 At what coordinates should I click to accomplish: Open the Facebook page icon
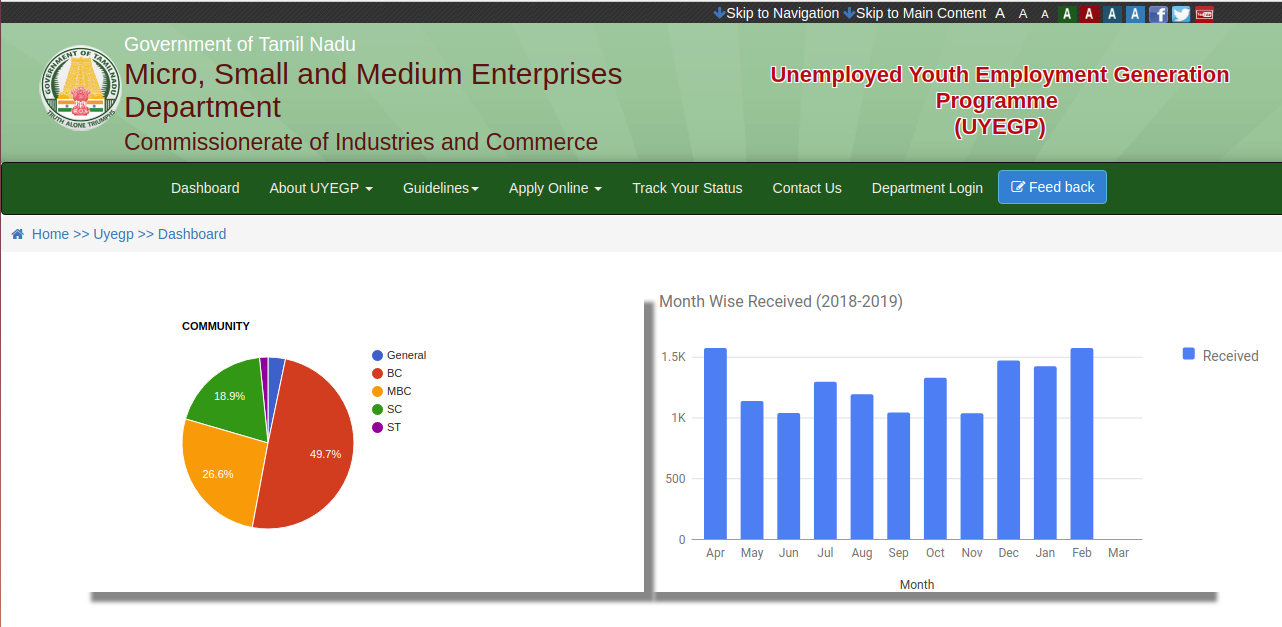tap(1158, 14)
